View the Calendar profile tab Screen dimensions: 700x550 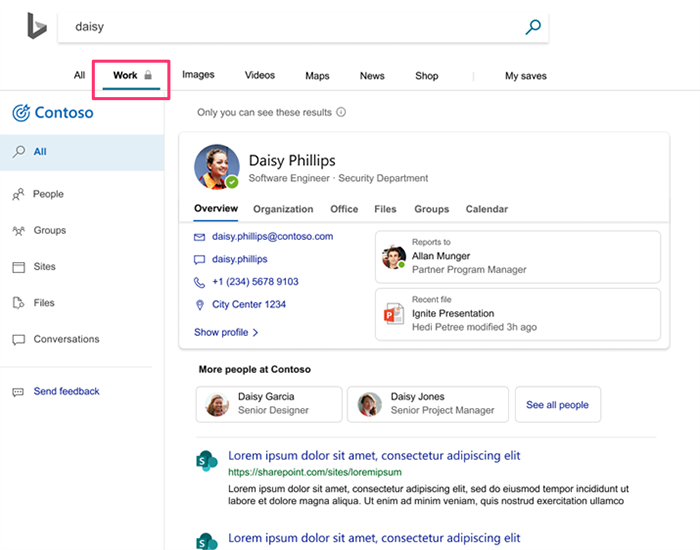click(487, 209)
